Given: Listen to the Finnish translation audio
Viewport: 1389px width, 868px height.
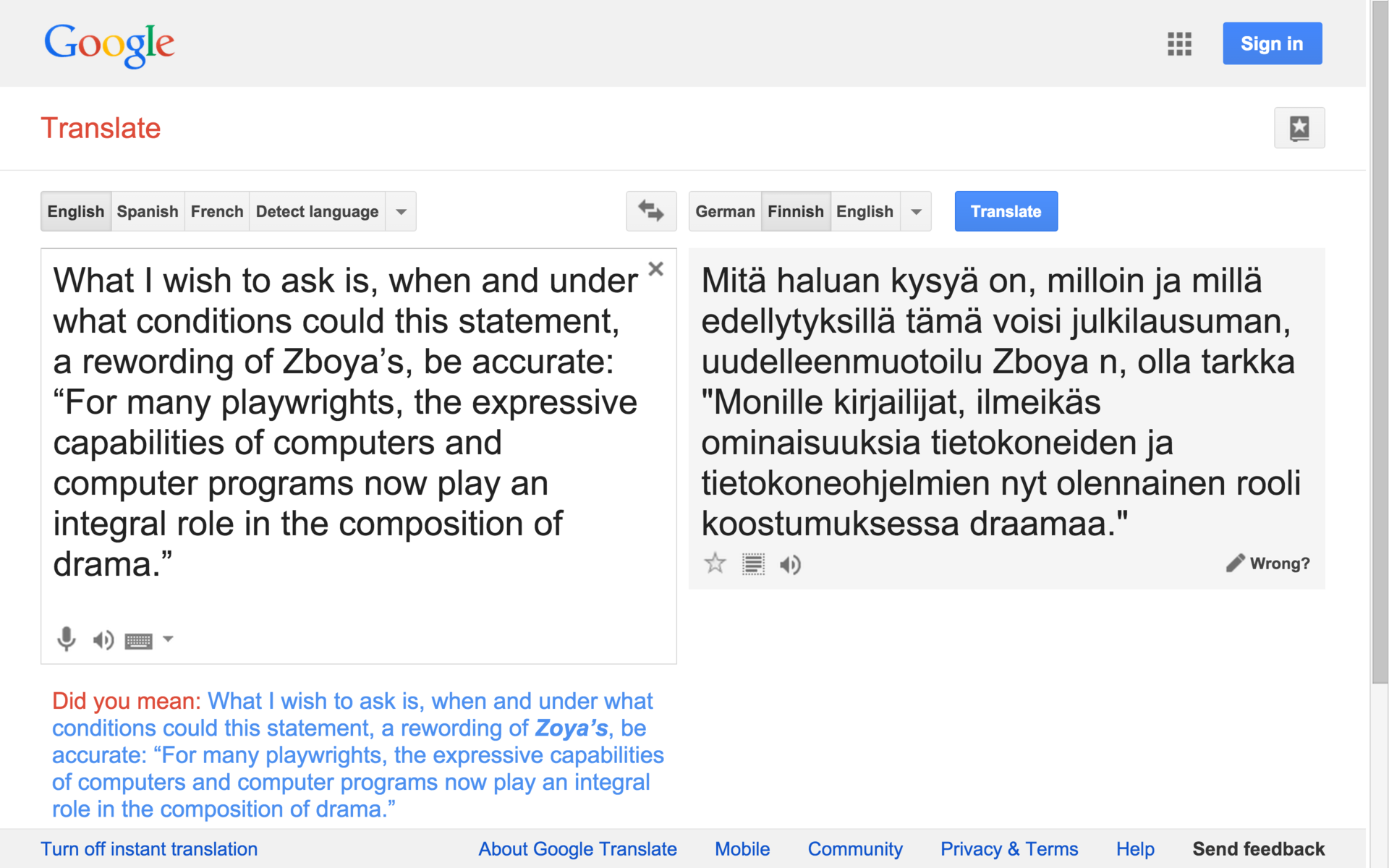Looking at the screenshot, I should tap(790, 564).
